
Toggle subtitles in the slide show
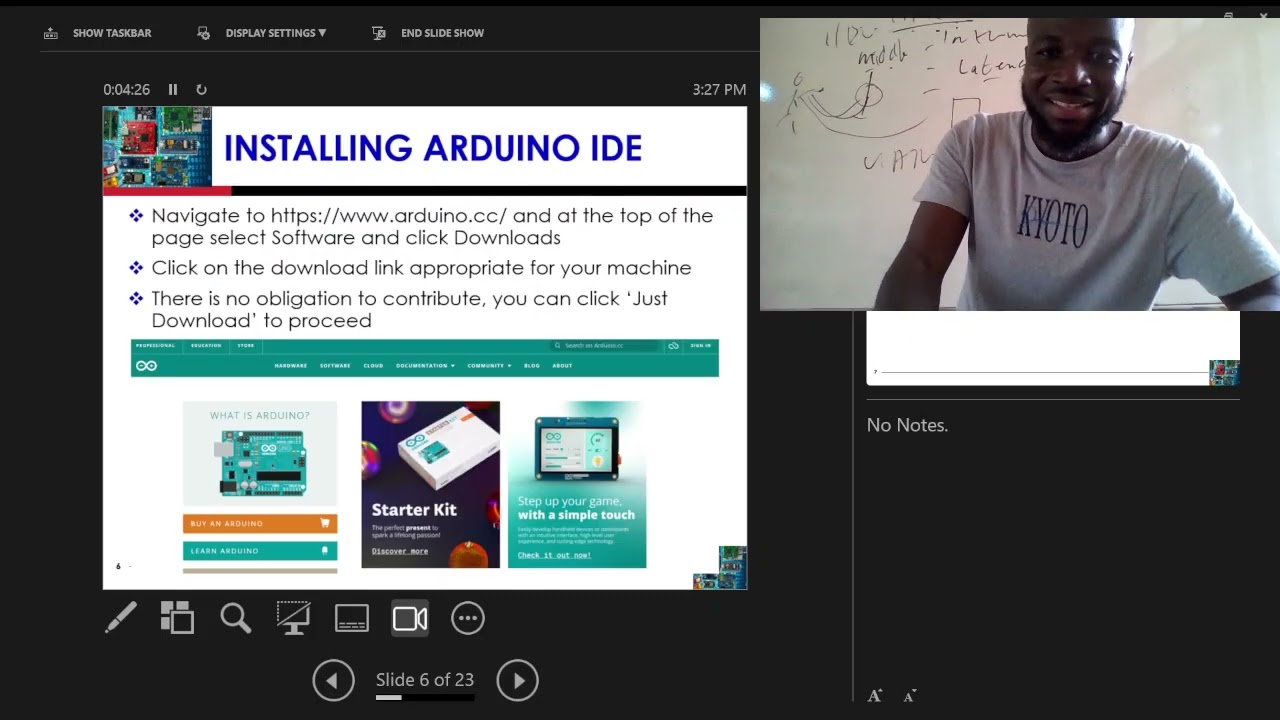pyautogui.click(x=352, y=618)
